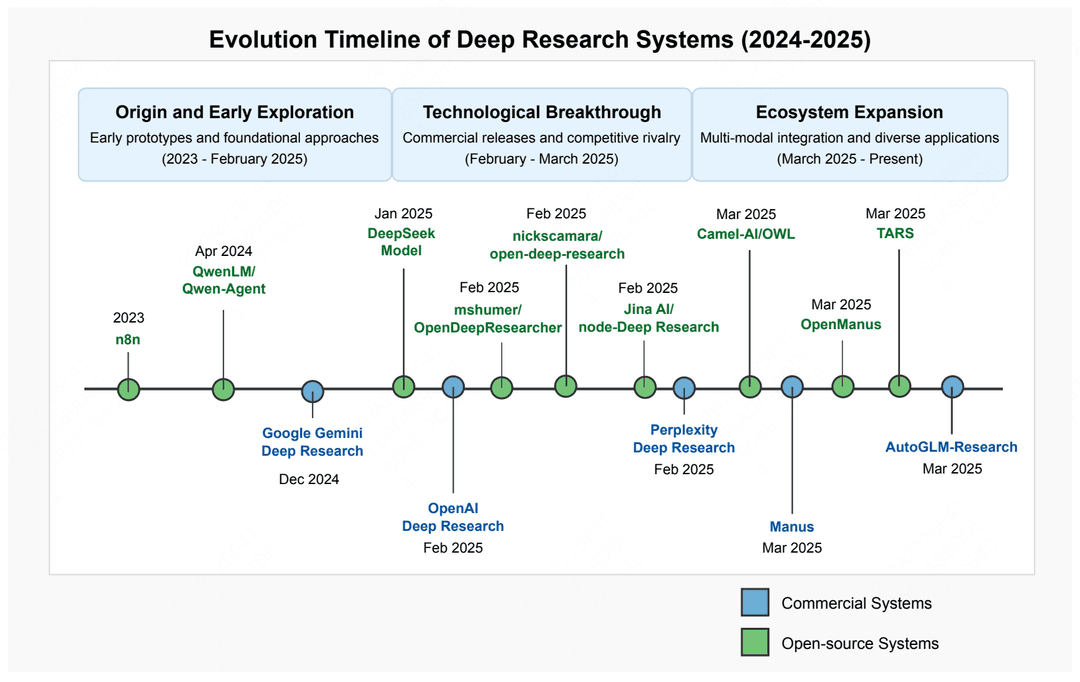Select the DeepSeek Model timeline node
This screenshot has height=682, width=1080.
[x=404, y=386]
